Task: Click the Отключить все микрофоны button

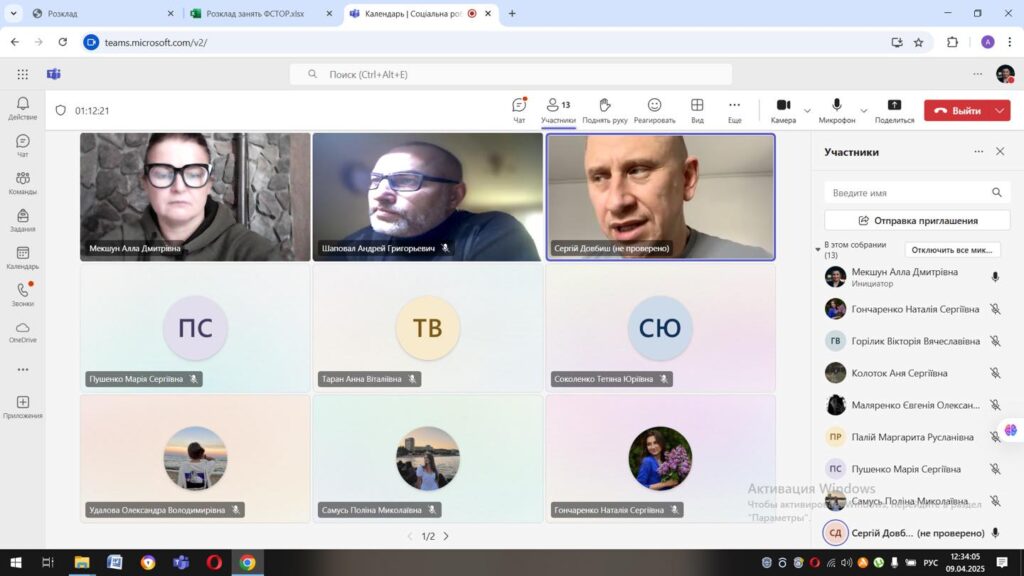Action: point(952,250)
